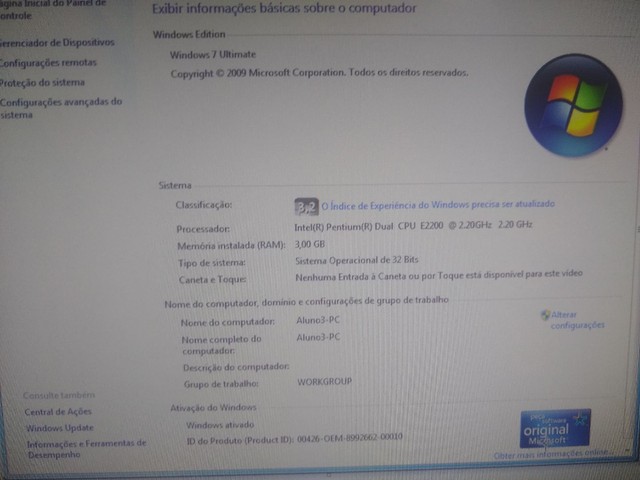Select the Copyright 2009 Microsoft Corporation line
This screenshot has width=640, height=480.
(319, 73)
